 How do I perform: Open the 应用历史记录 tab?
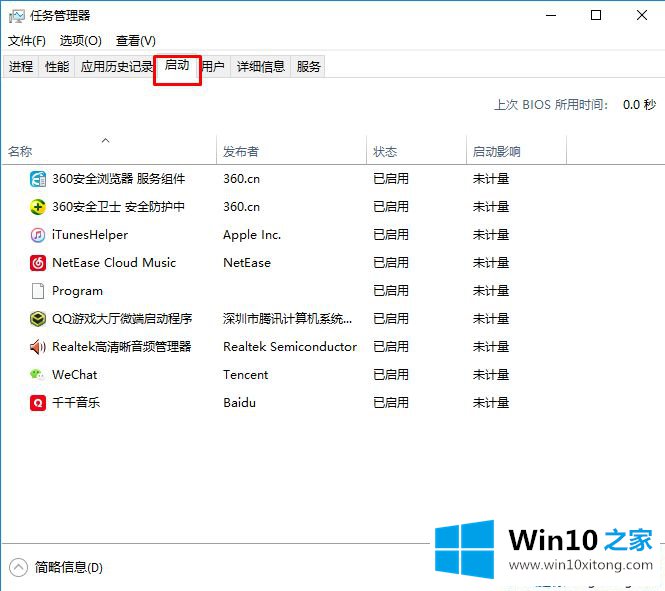(115, 66)
